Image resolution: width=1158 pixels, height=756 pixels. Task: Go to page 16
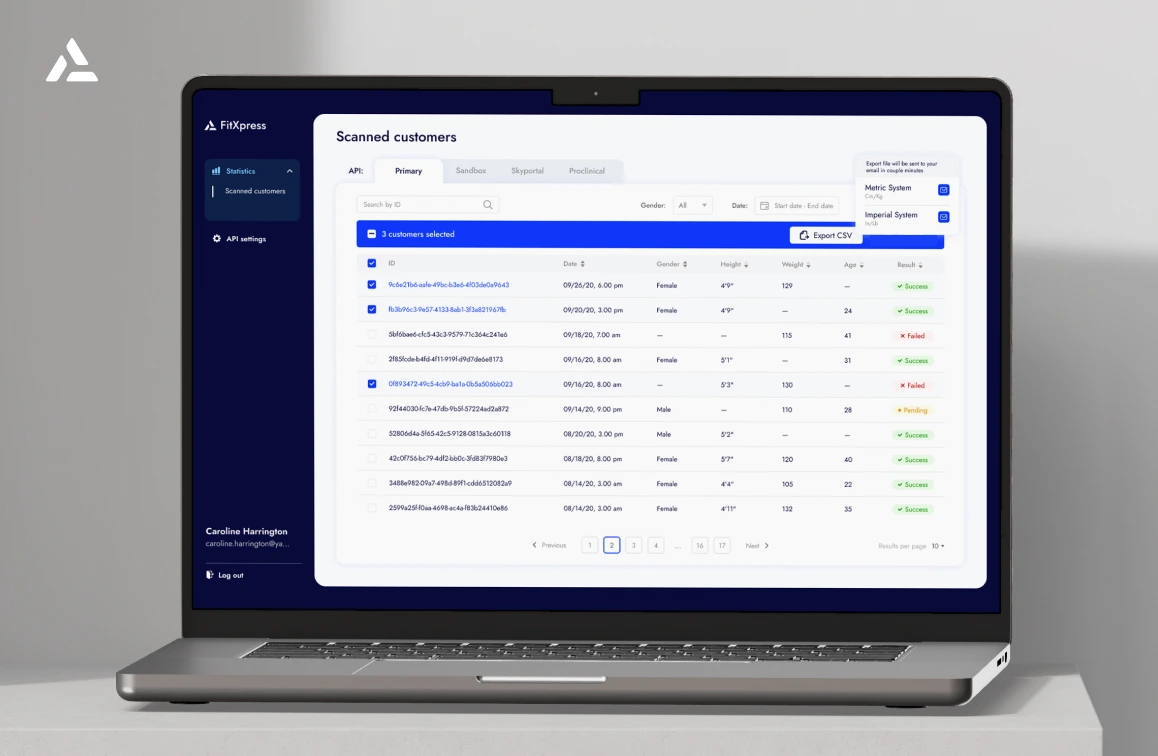(x=699, y=546)
